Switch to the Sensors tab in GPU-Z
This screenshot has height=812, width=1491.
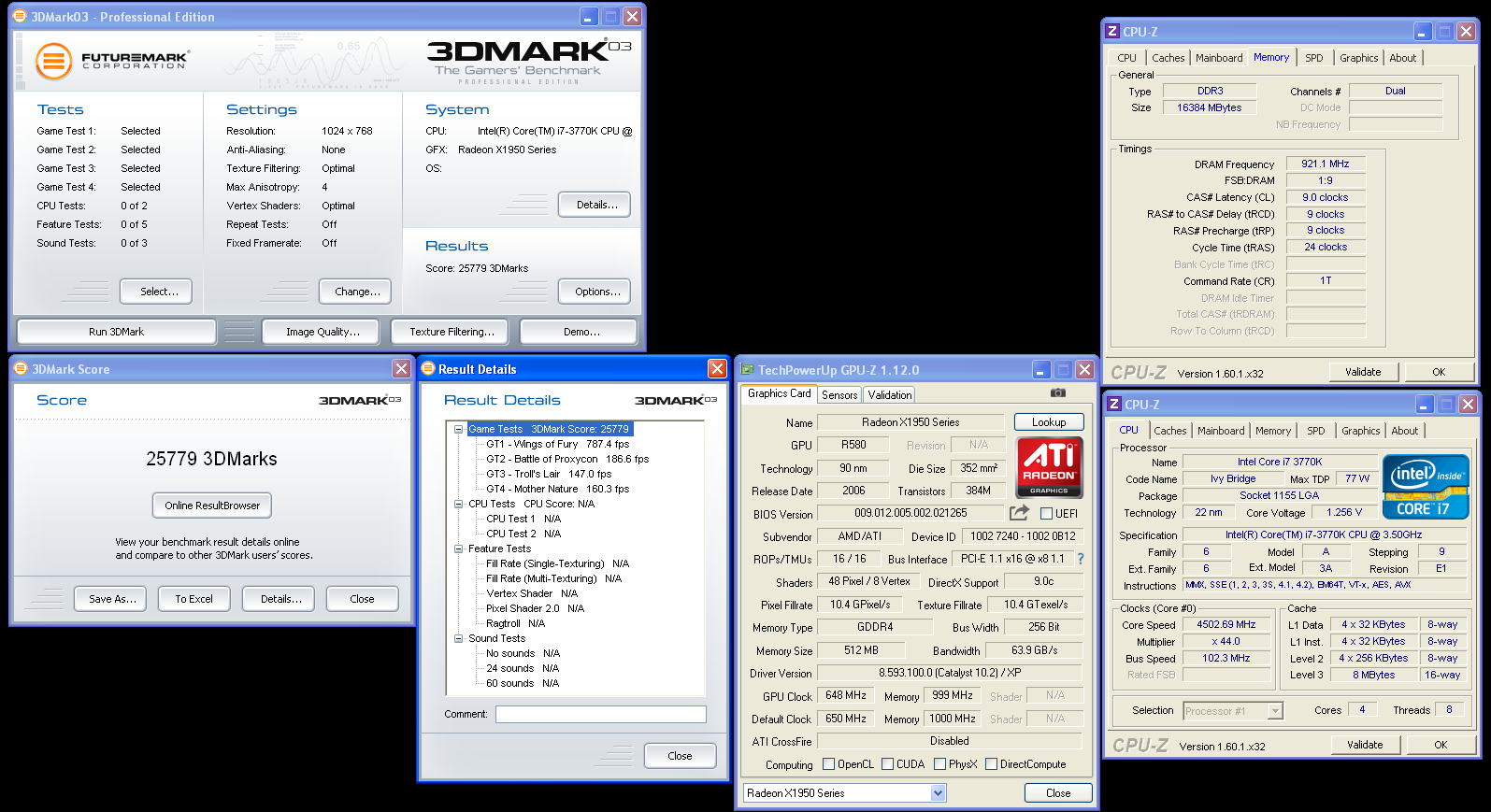coord(839,395)
